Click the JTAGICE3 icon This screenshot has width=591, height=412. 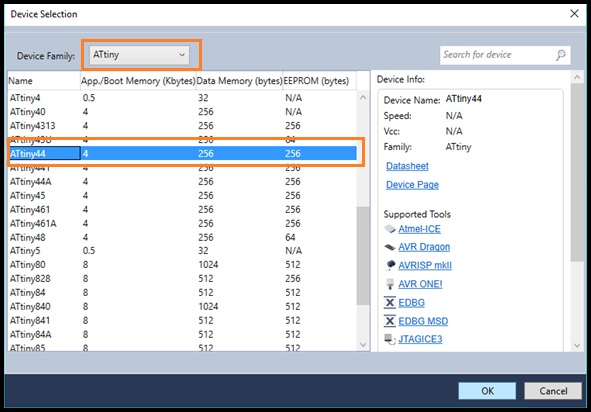click(x=390, y=339)
